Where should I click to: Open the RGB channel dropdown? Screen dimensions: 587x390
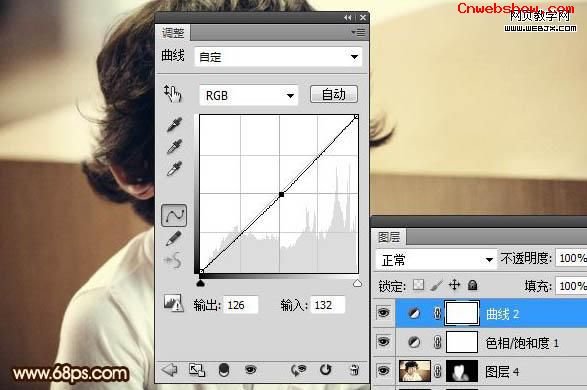[249, 95]
